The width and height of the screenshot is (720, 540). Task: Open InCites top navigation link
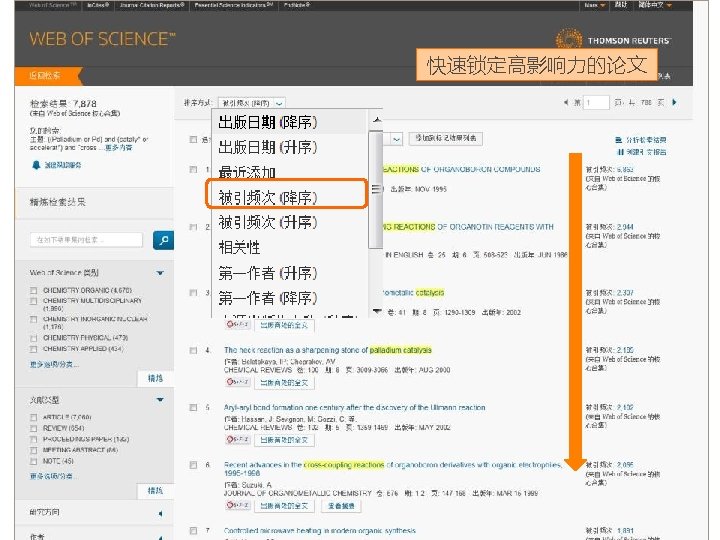(98, 5)
